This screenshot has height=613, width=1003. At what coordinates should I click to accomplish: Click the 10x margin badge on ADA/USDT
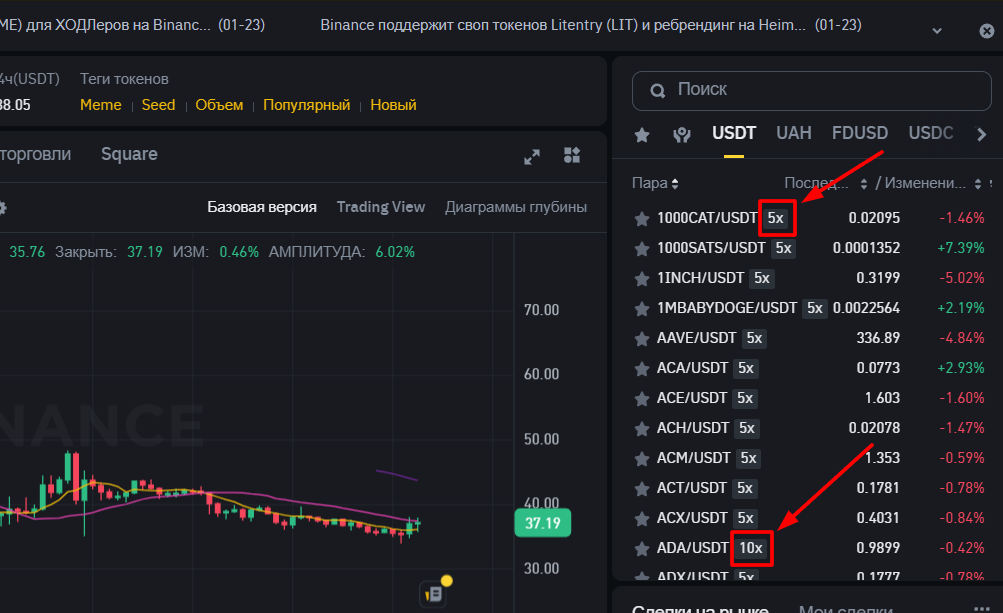point(751,548)
